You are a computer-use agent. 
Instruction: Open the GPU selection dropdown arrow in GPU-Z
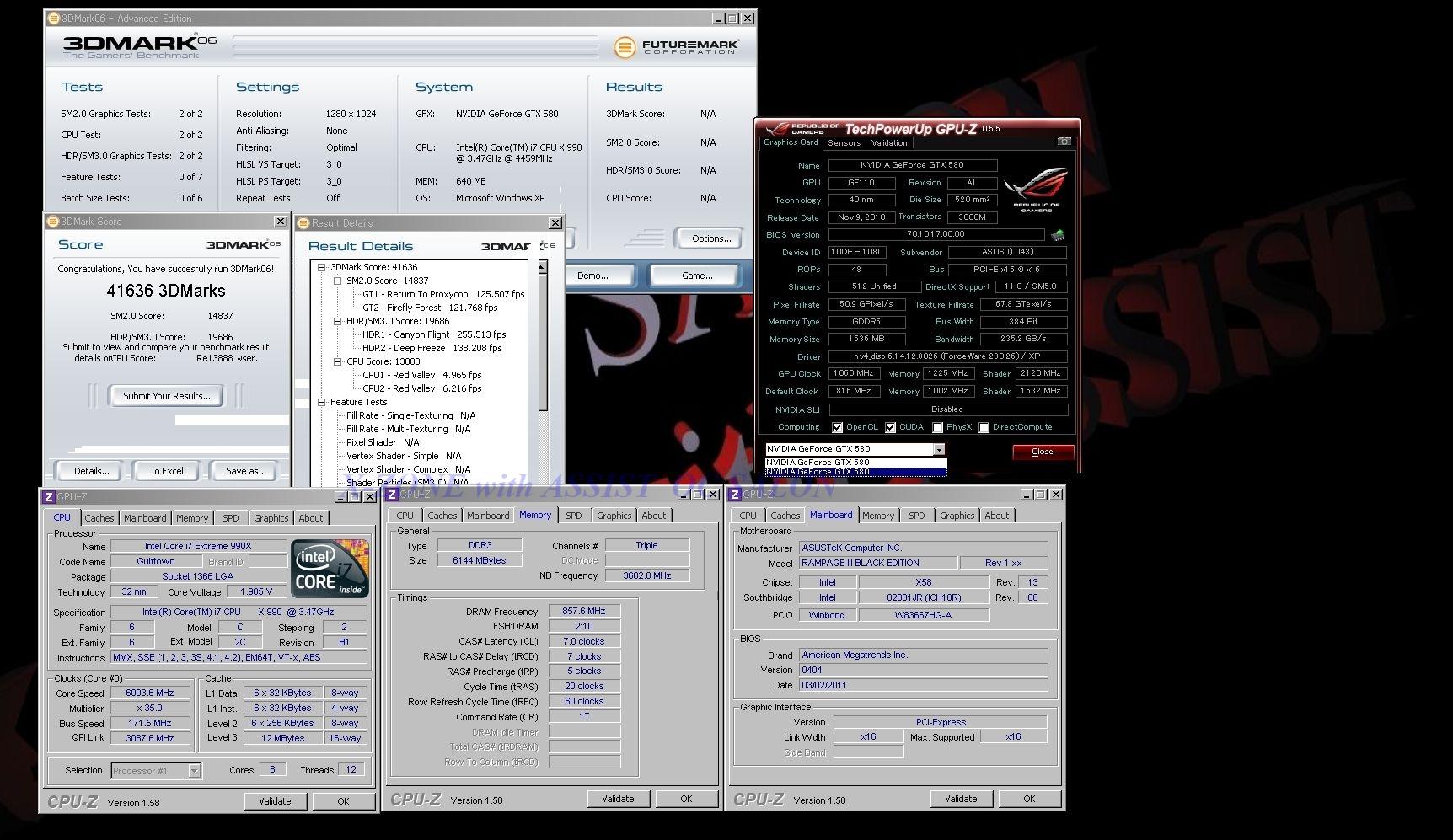coord(939,450)
